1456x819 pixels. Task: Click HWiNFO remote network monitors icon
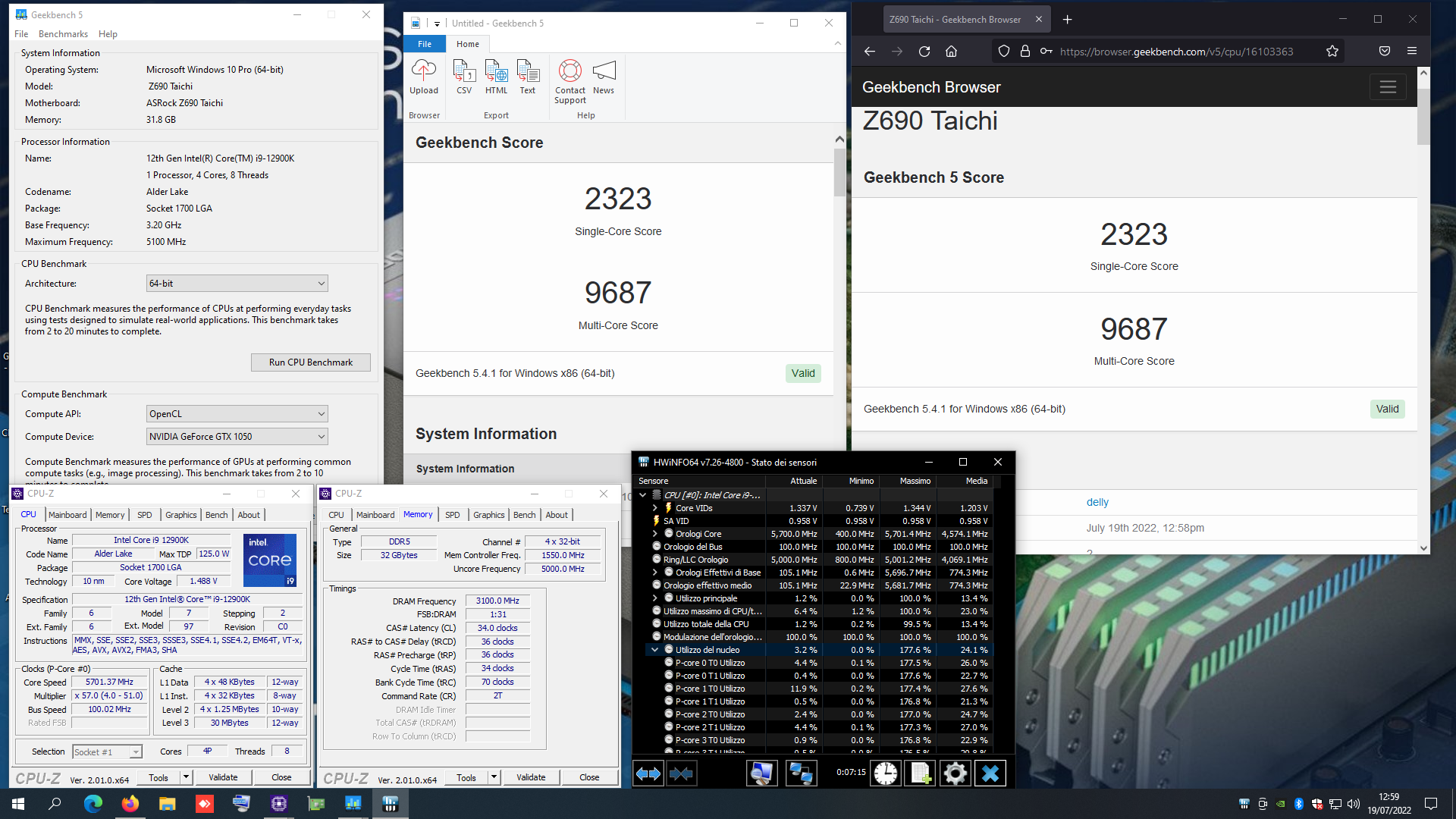(x=802, y=773)
